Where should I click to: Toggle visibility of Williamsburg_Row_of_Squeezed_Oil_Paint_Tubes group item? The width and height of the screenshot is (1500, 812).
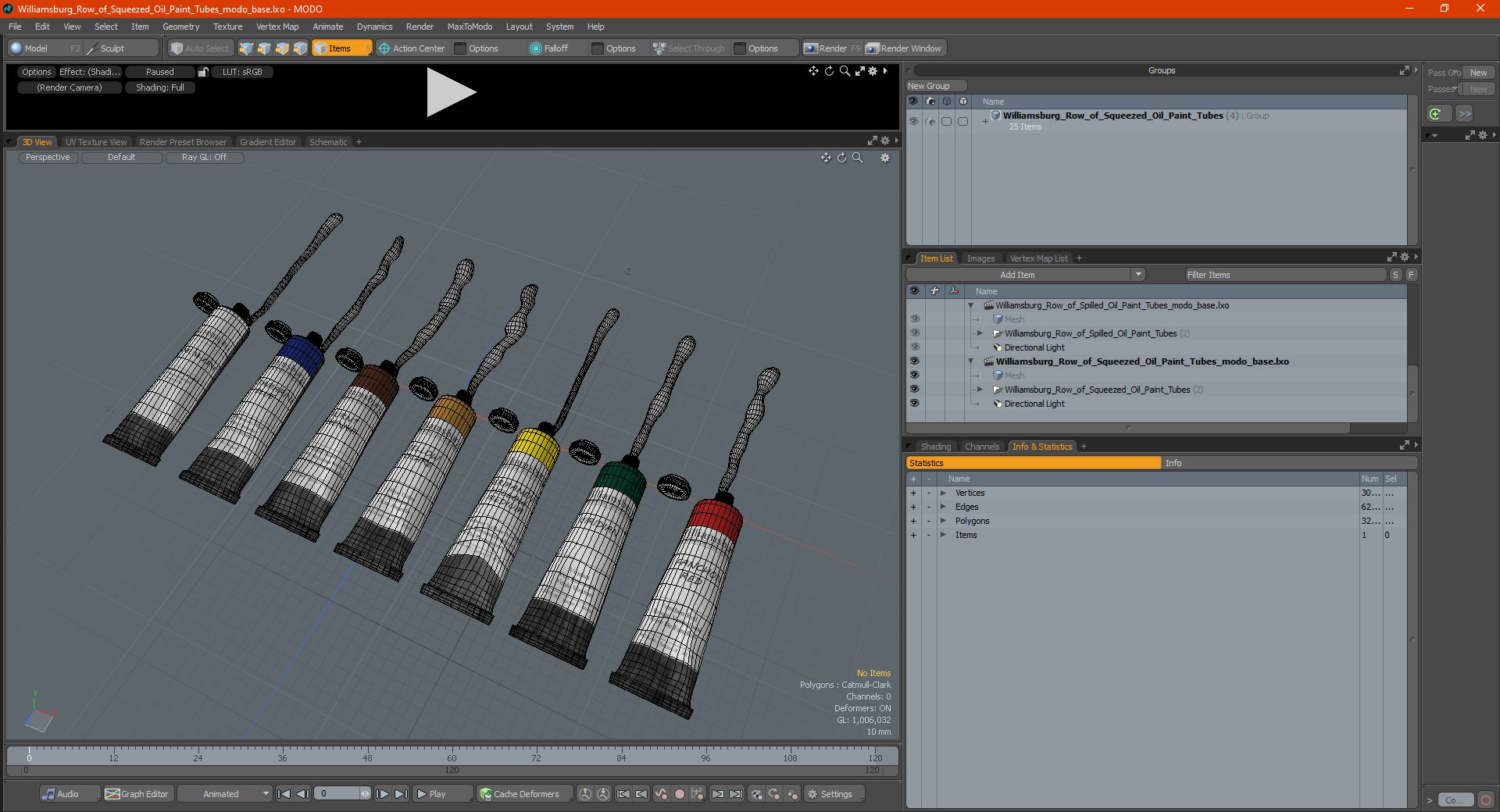click(x=914, y=390)
